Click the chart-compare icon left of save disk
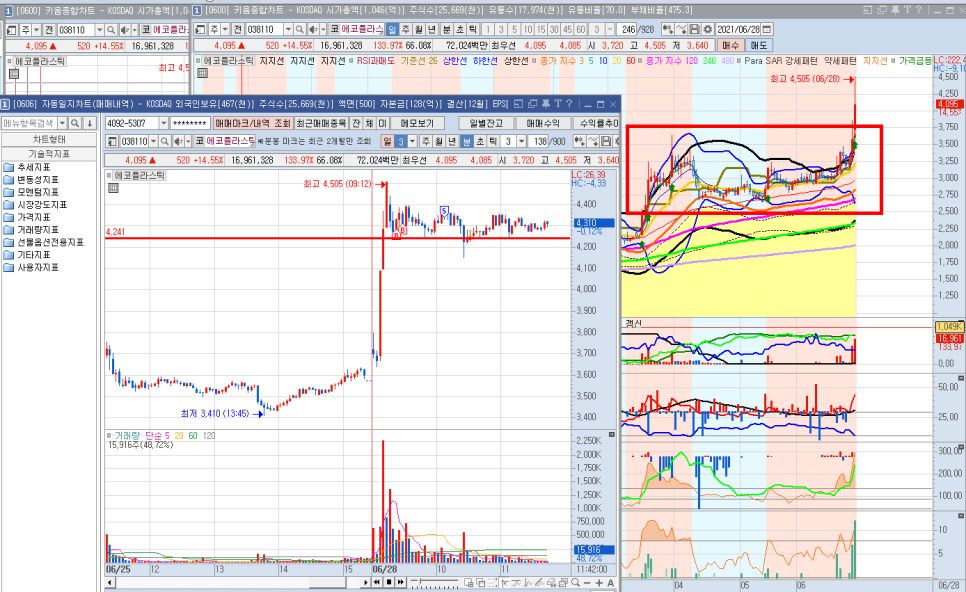This screenshot has width=966, height=592. (681, 30)
